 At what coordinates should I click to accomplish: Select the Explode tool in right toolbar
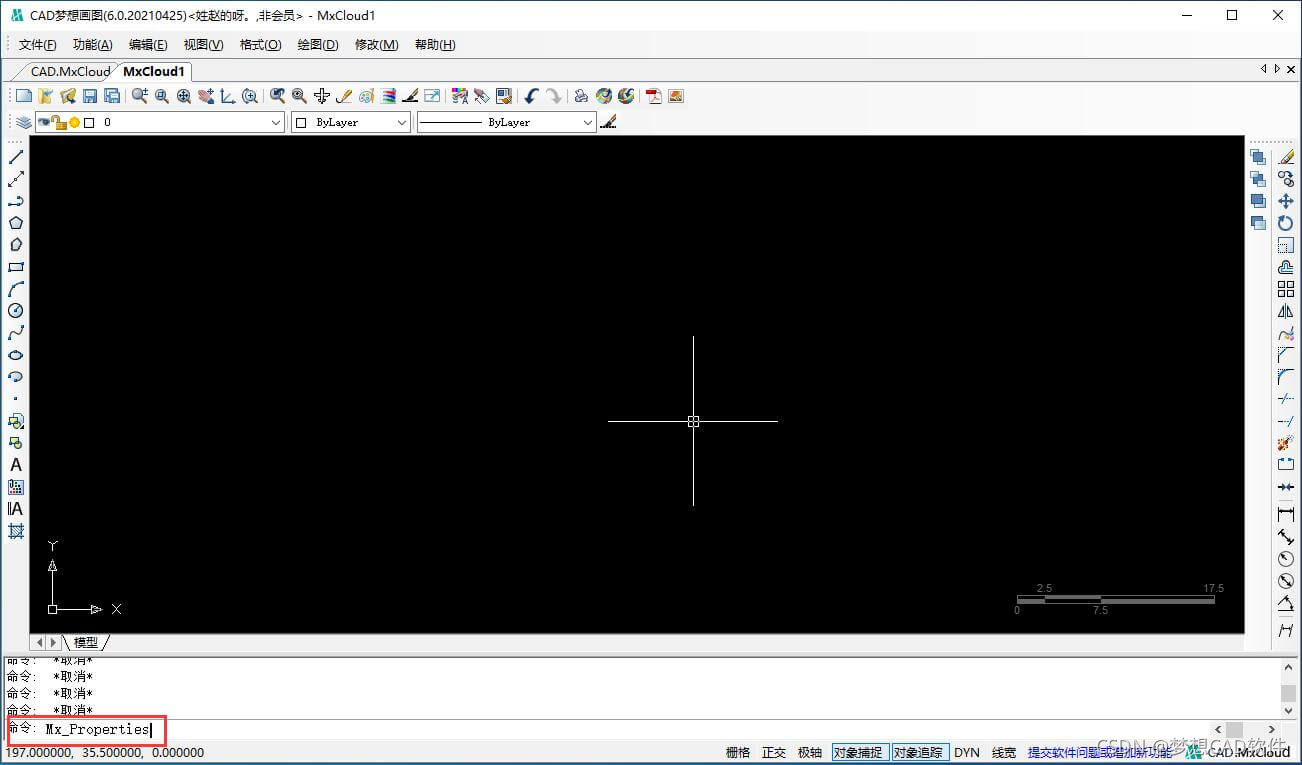coord(1286,443)
